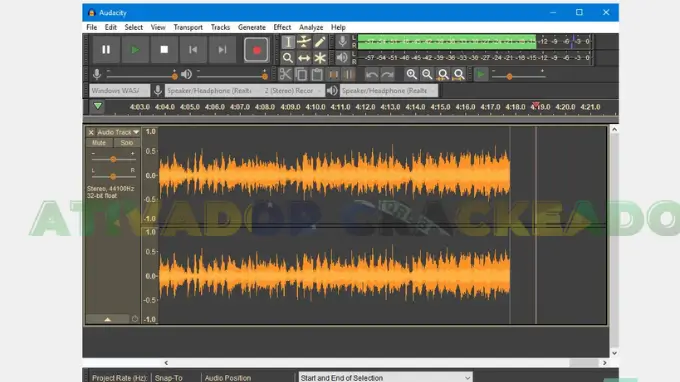Screen dimensions: 680x382
Task: Collapse the track with up arrow
Action: pyautogui.click(x=108, y=319)
